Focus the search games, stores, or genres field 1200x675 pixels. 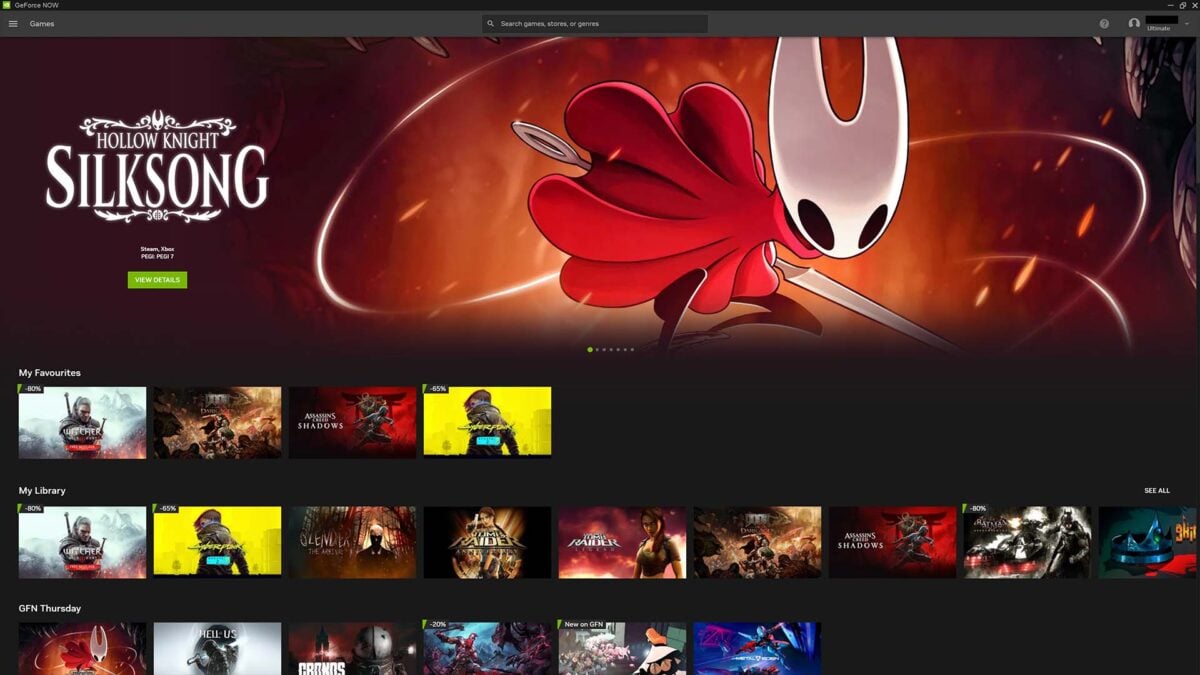[x=595, y=23]
